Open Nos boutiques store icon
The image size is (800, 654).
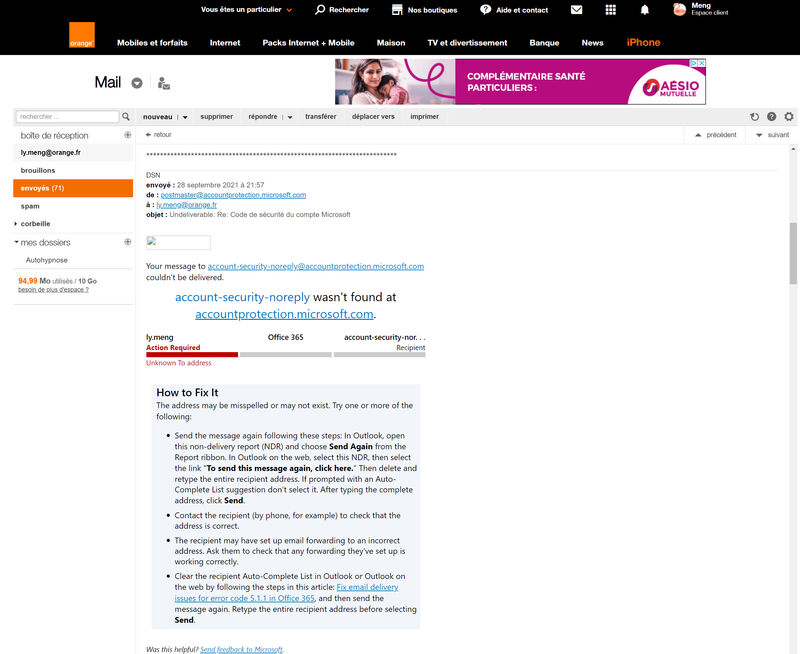tap(397, 10)
